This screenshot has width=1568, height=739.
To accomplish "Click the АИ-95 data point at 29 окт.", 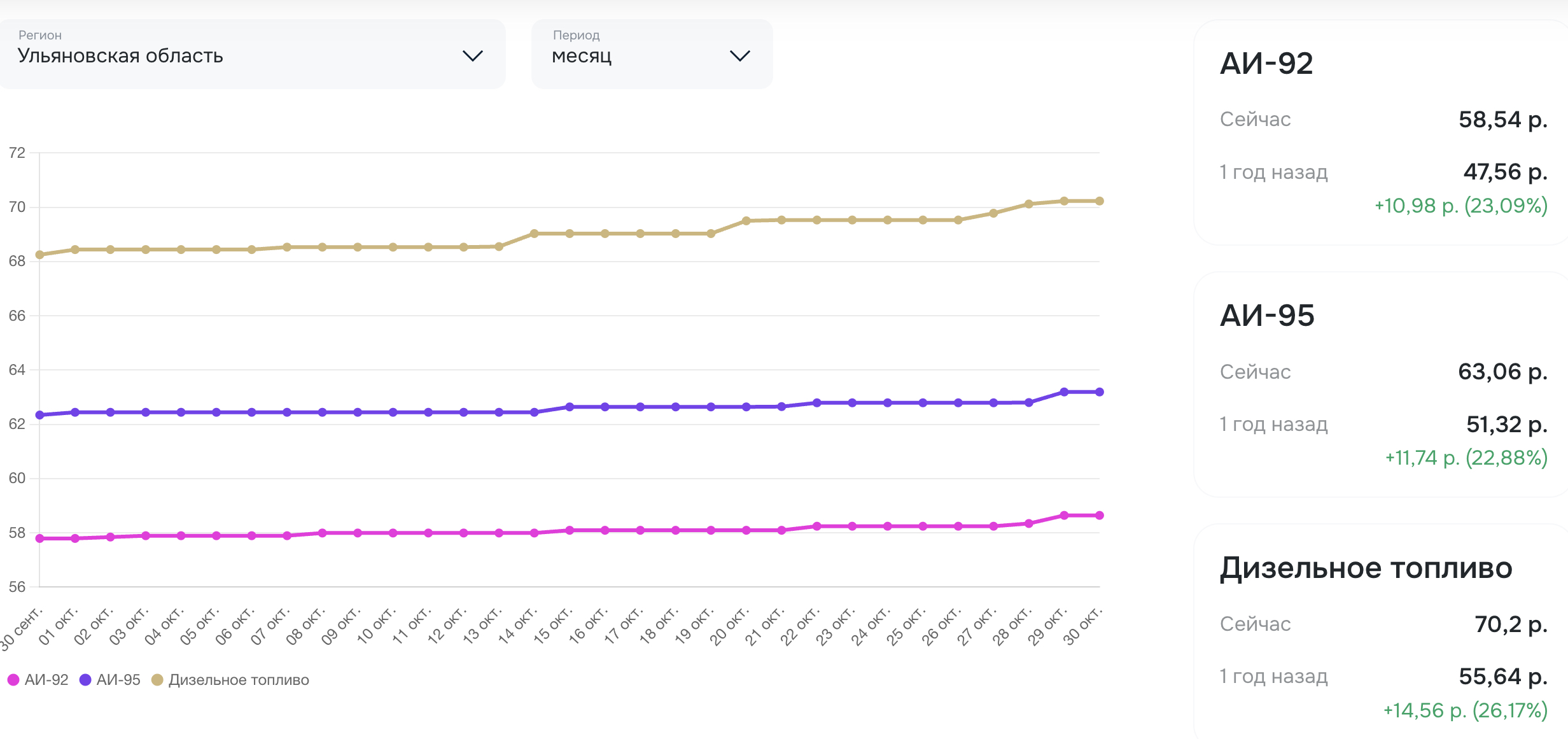I will click(x=1064, y=392).
